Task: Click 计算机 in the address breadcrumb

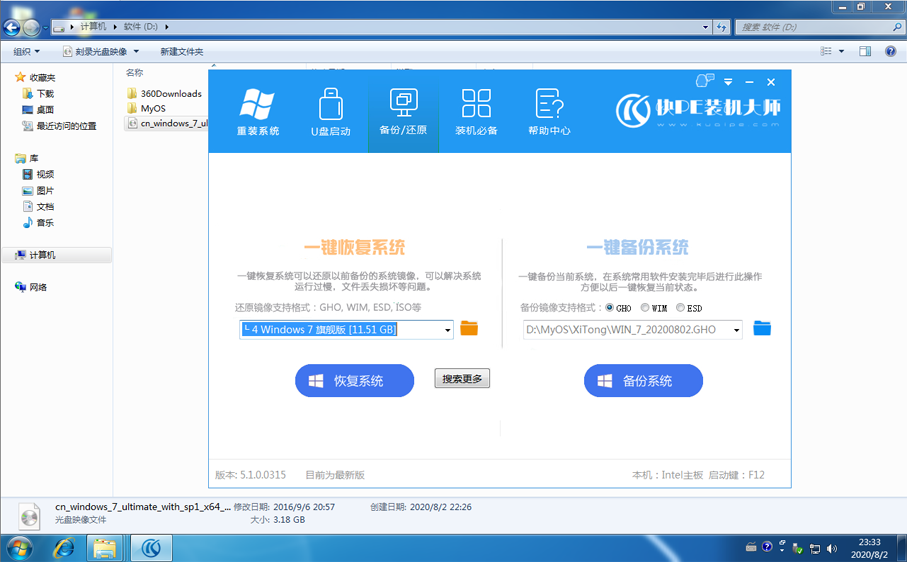Action: click(x=93, y=27)
